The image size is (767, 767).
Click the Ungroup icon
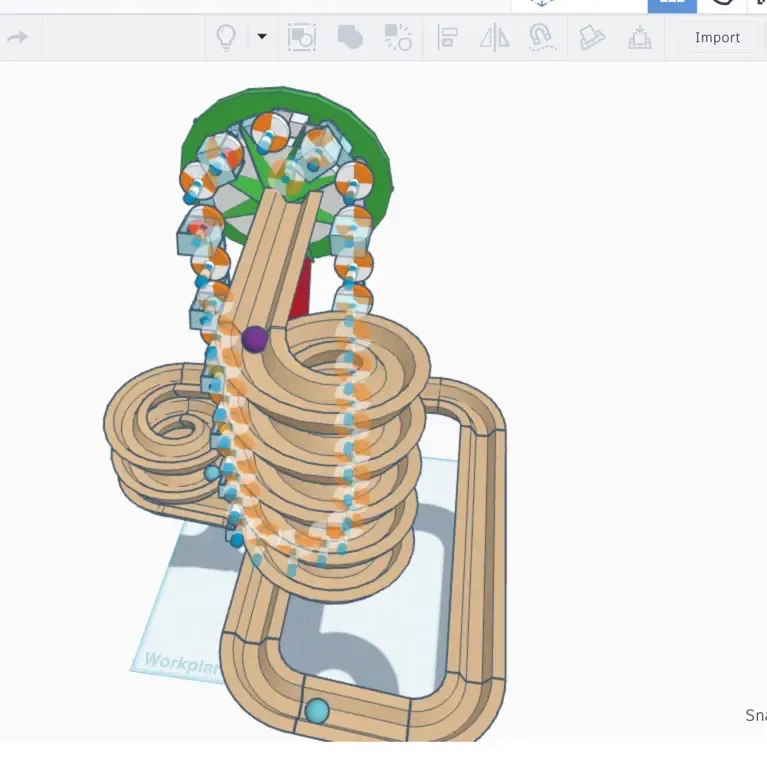tap(398, 38)
